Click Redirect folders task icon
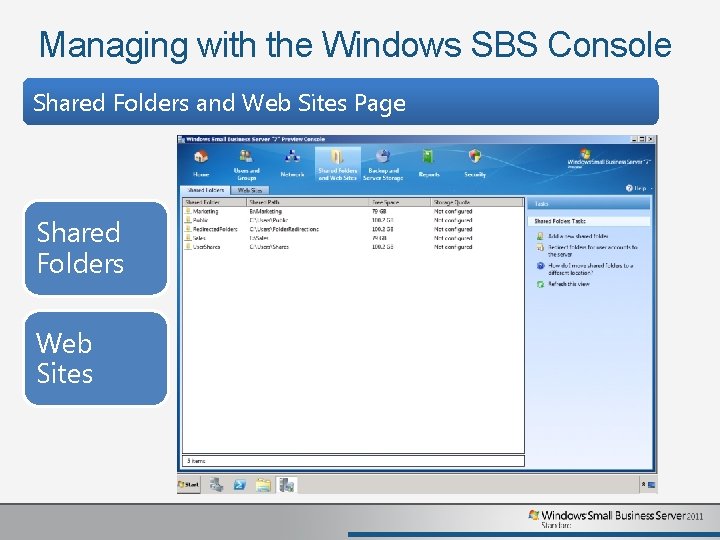 coord(540,248)
